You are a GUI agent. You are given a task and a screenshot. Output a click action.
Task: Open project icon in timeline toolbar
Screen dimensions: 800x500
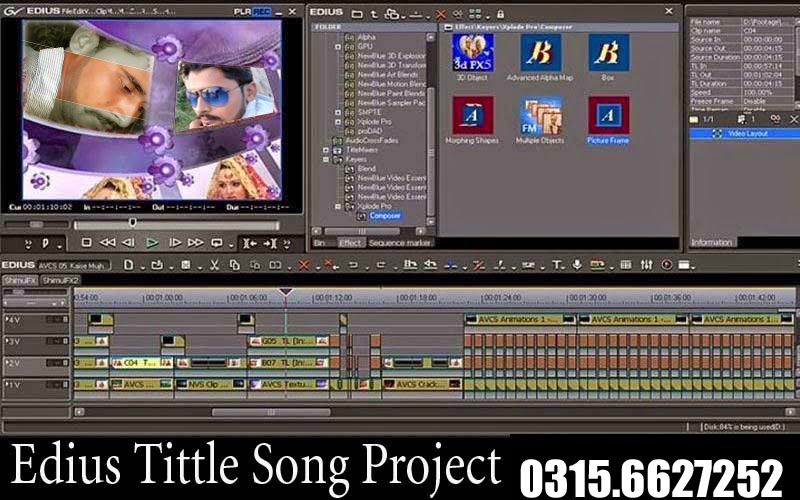click(x=157, y=265)
